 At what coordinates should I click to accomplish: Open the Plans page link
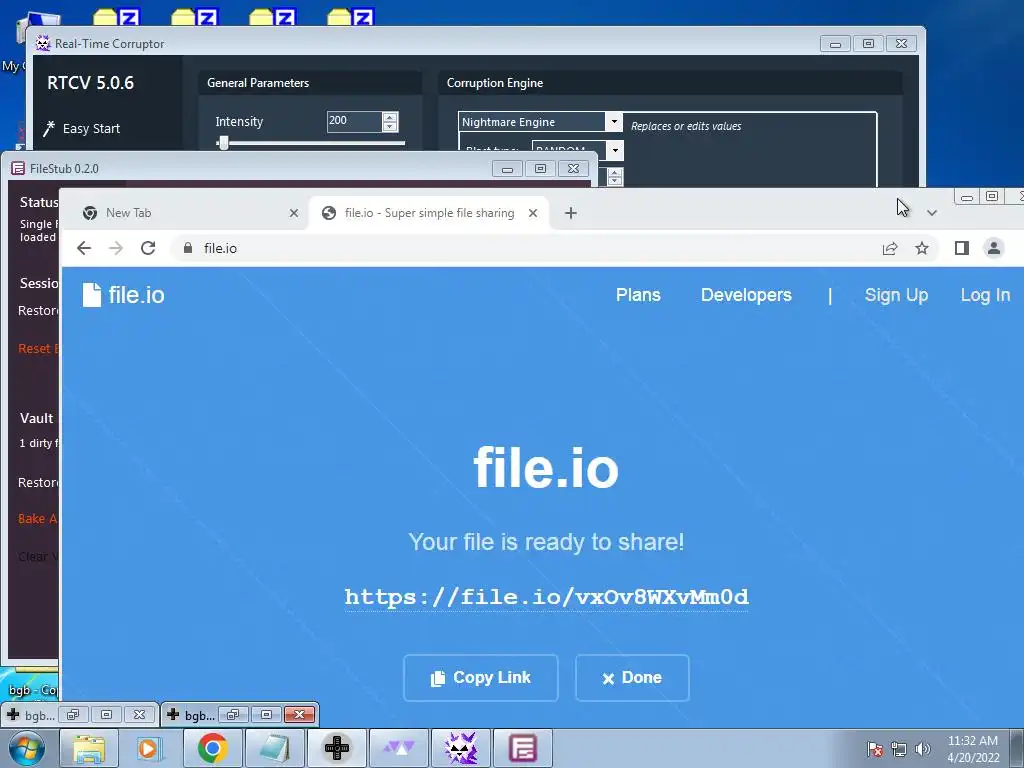click(638, 295)
